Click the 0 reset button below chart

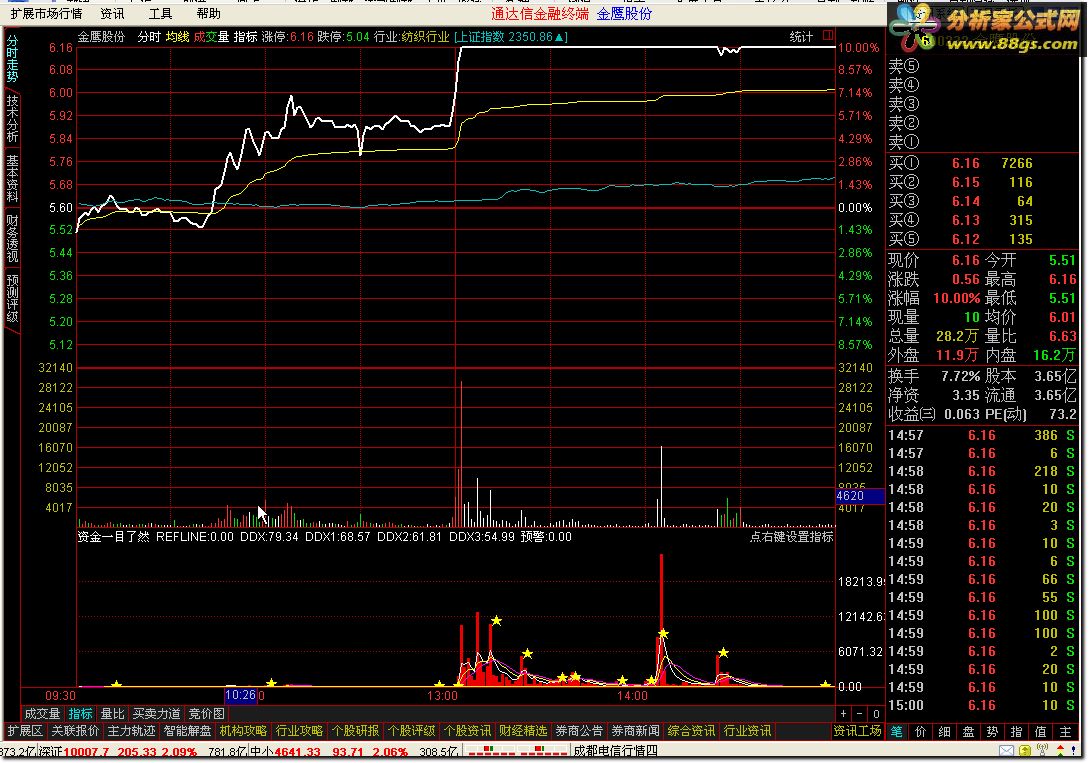click(876, 714)
